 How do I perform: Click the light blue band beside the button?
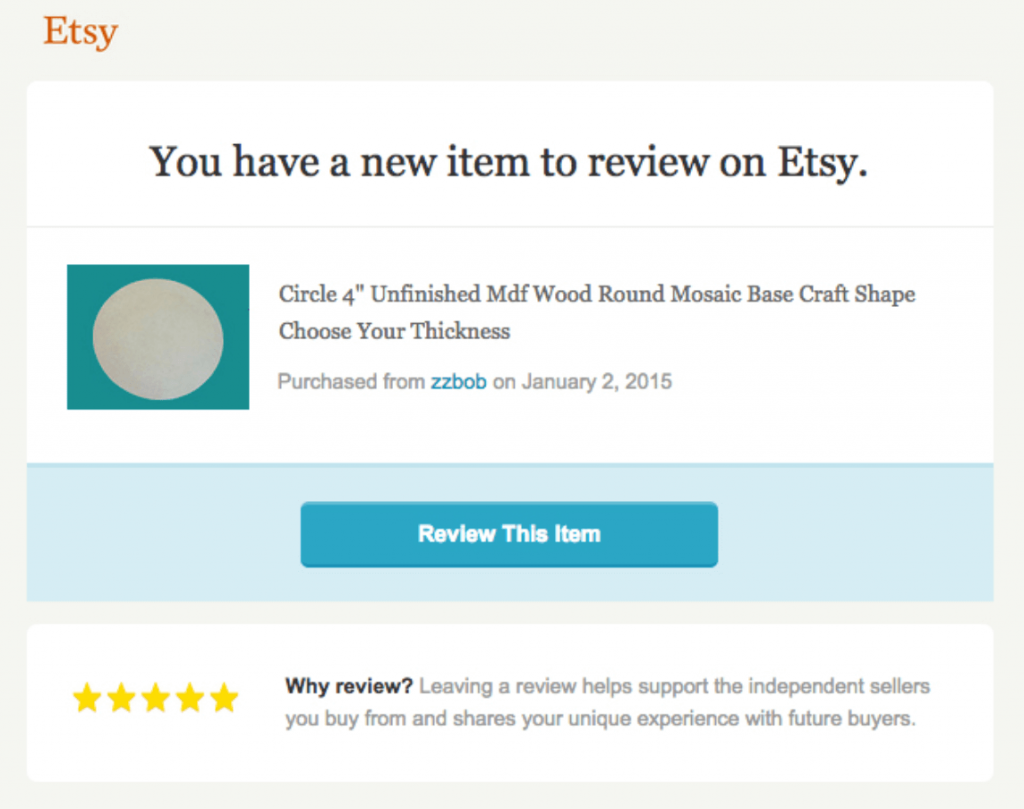tap(850, 534)
